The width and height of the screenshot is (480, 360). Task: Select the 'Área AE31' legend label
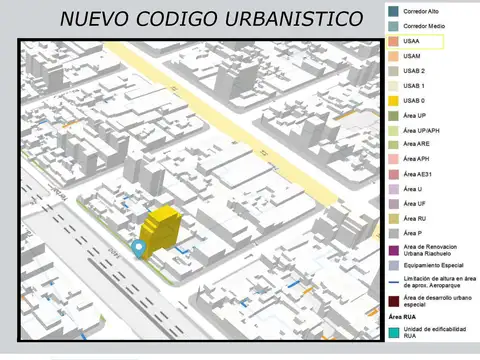point(418,174)
